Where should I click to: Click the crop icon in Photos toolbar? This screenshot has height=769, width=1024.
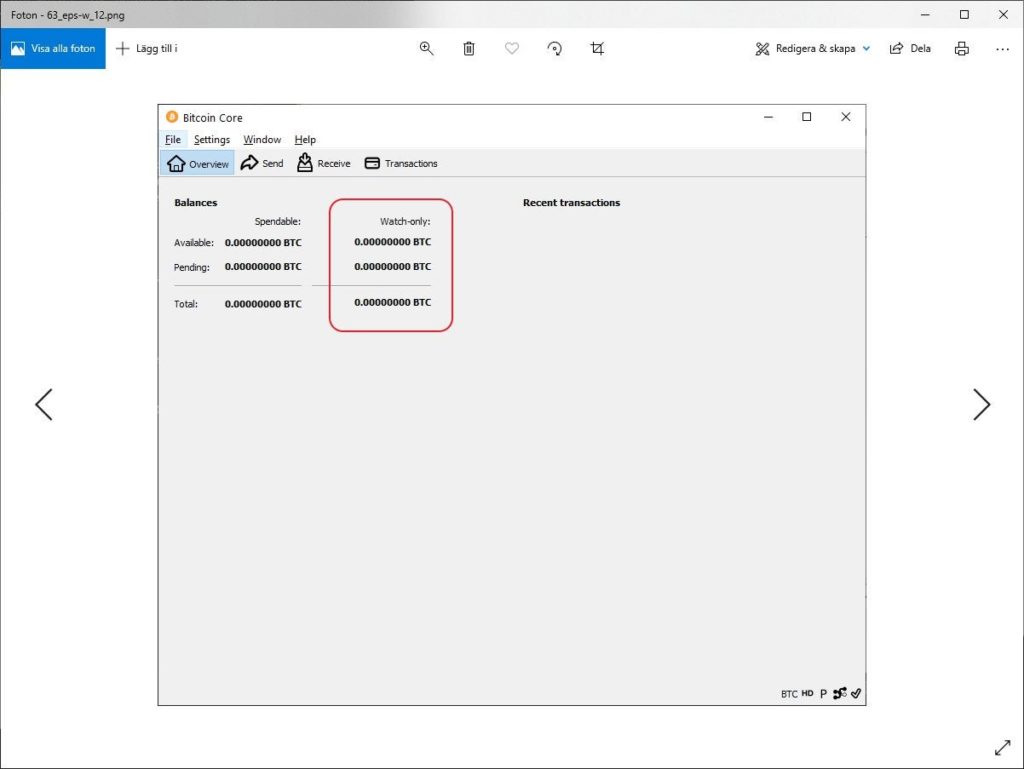coord(597,48)
